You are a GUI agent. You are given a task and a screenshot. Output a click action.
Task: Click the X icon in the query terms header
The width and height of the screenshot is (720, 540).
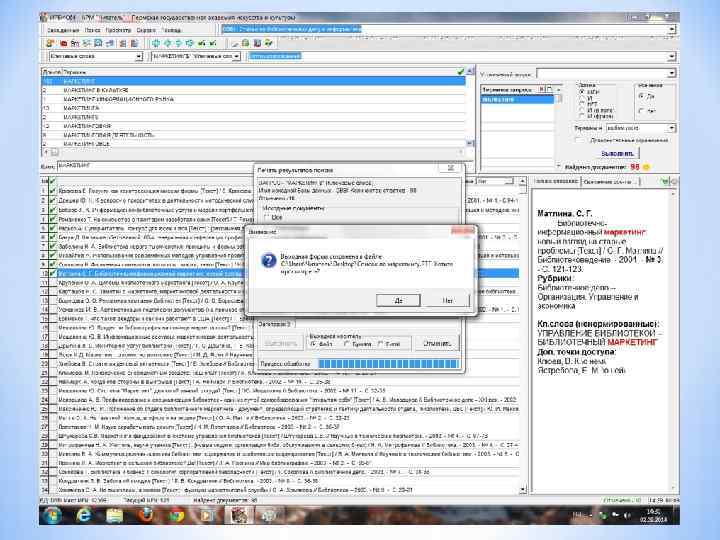pyautogui.click(x=541, y=89)
